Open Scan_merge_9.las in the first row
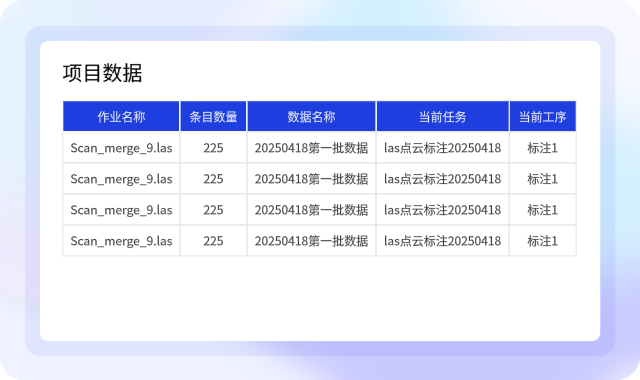Screen dimensions: 640x380 (x=121, y=148)
